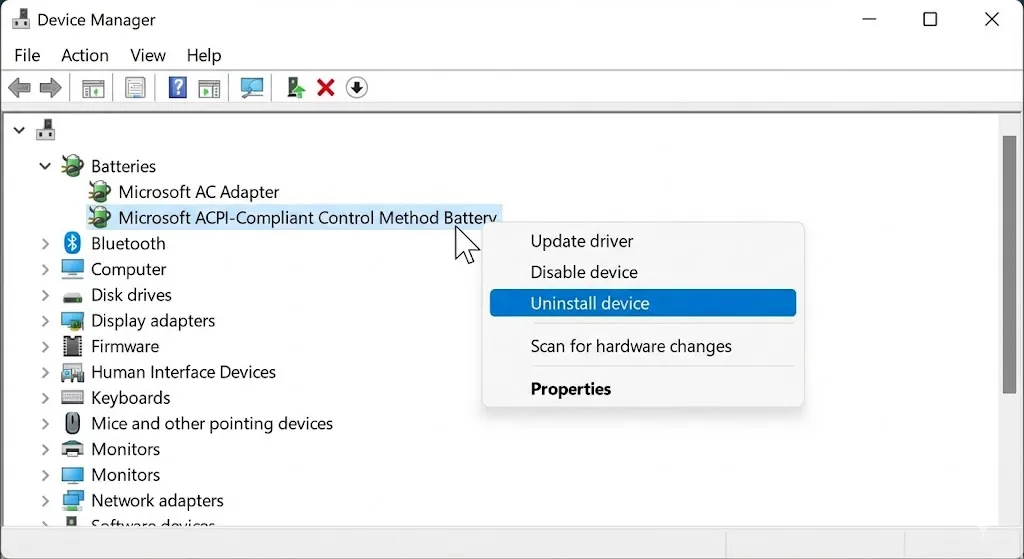
Task: Expand the Computer category
Action: [45, 269]
